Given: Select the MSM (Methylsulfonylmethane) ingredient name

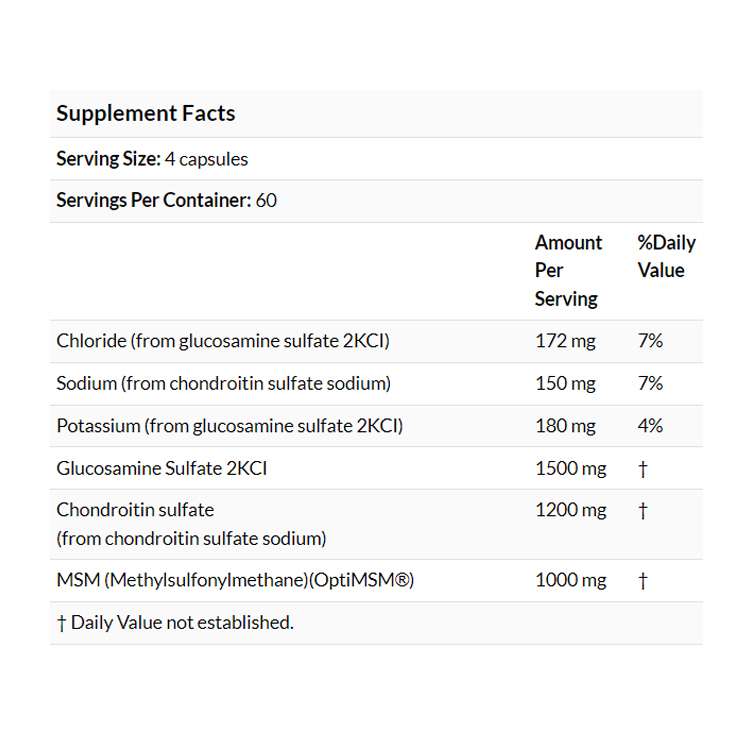Looking at the screenshot, I should click(x=235, y=580).
